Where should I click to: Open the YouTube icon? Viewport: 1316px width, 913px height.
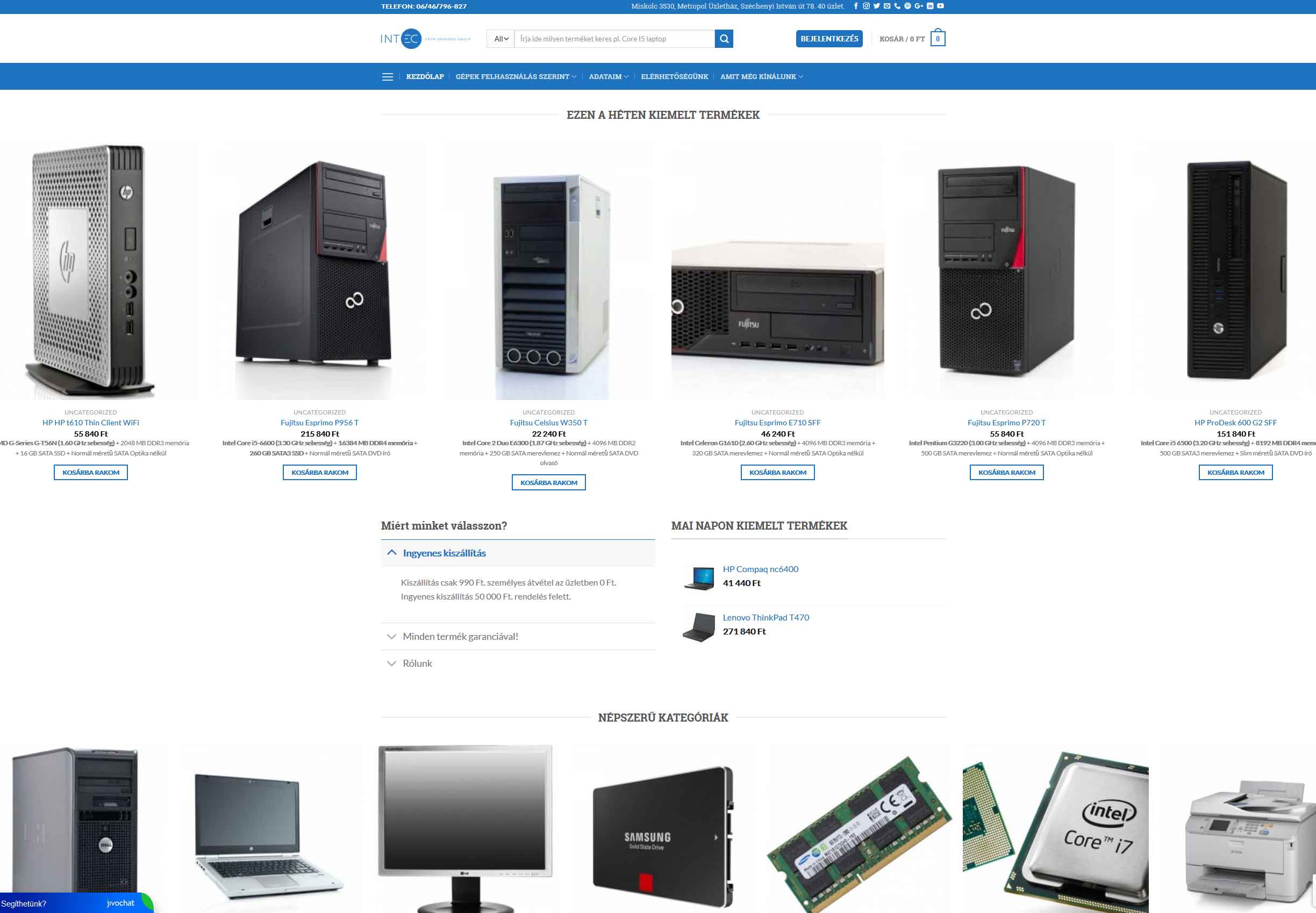940,6
